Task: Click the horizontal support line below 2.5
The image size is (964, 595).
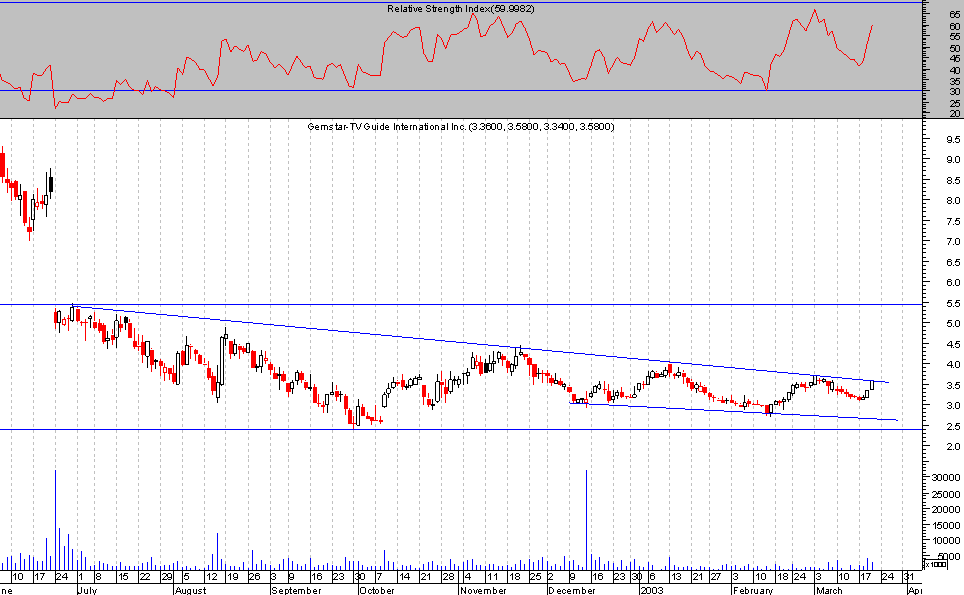Action: (x=461, y=430)
